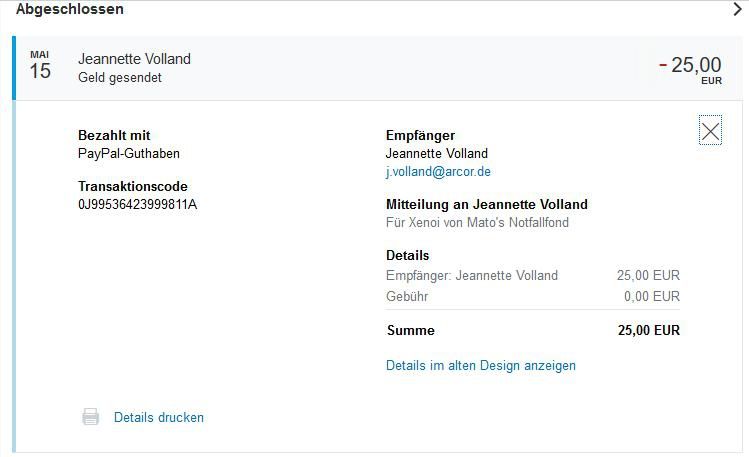Viewport: 749px width, 457px height.
Task: Click the Mai 15 date label
Action: (x=40, y=65)
